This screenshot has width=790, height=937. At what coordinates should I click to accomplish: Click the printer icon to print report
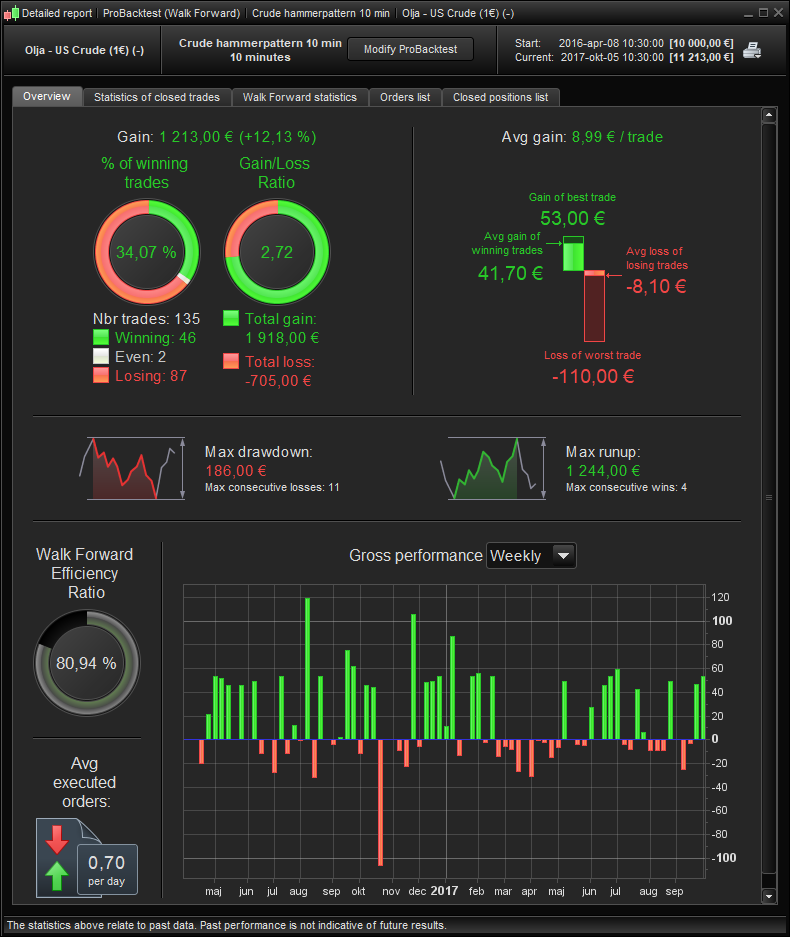(752, 50)
